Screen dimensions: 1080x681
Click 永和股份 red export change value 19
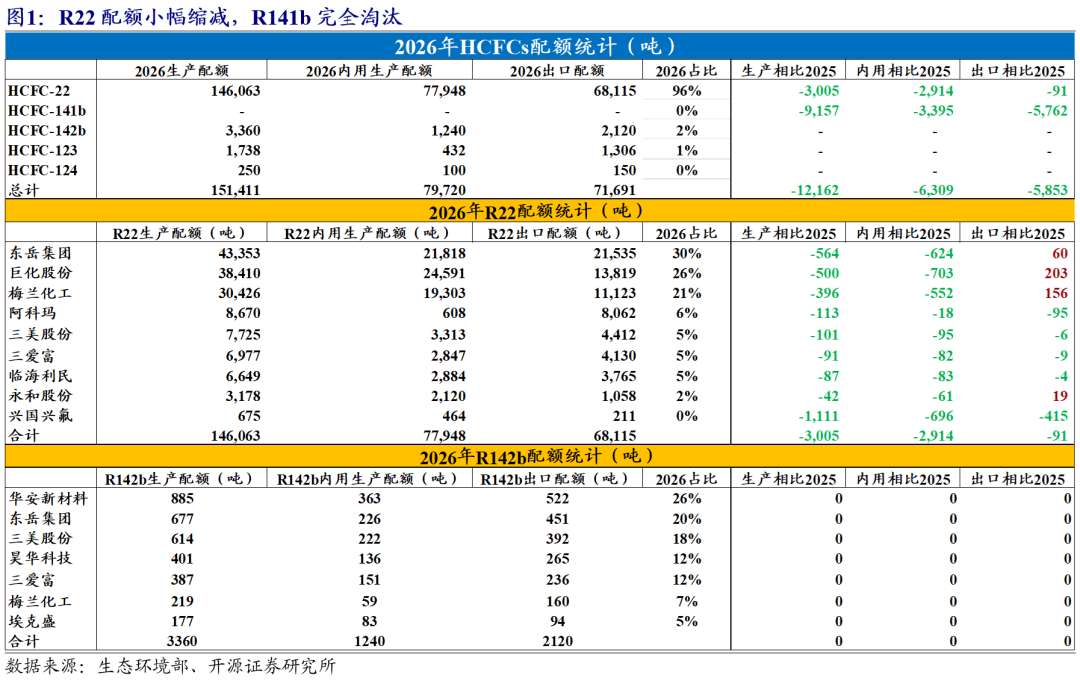point(1060,395)
